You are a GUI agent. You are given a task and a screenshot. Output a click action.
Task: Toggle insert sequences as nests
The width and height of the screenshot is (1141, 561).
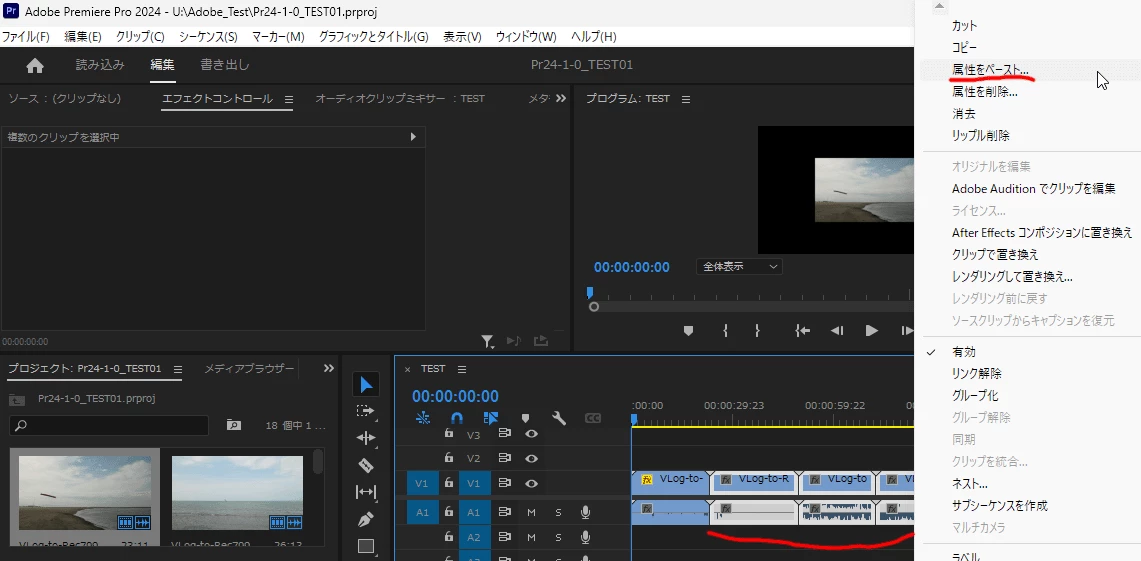(x=422, y=418)
